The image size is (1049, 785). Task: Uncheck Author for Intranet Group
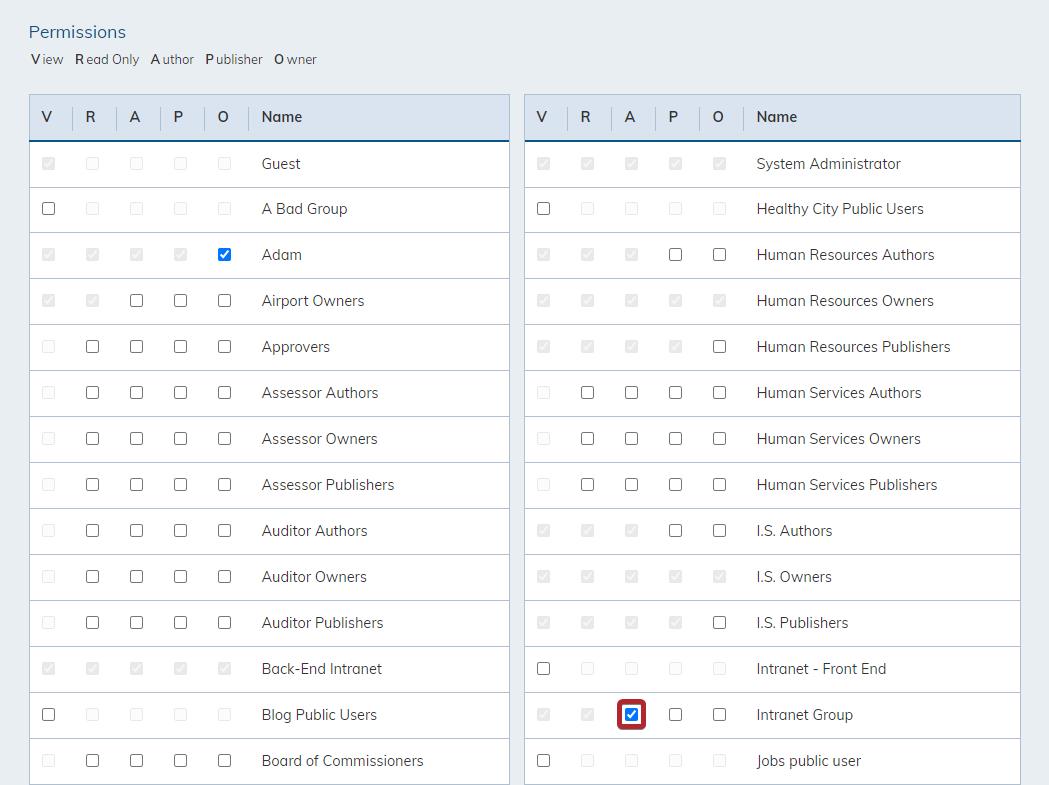point(632,715)
